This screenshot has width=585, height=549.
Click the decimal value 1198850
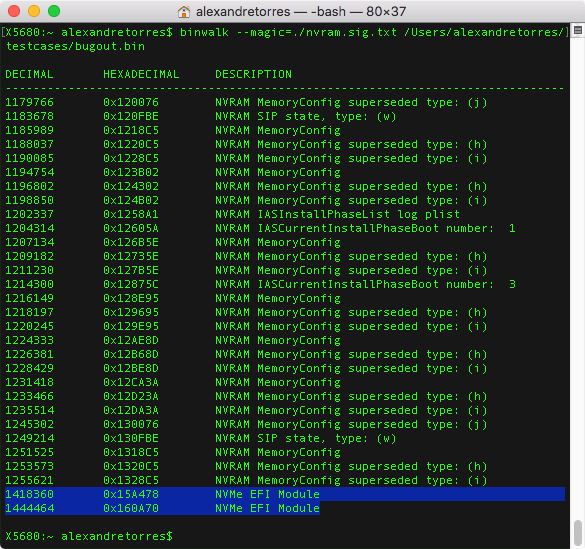29,200
